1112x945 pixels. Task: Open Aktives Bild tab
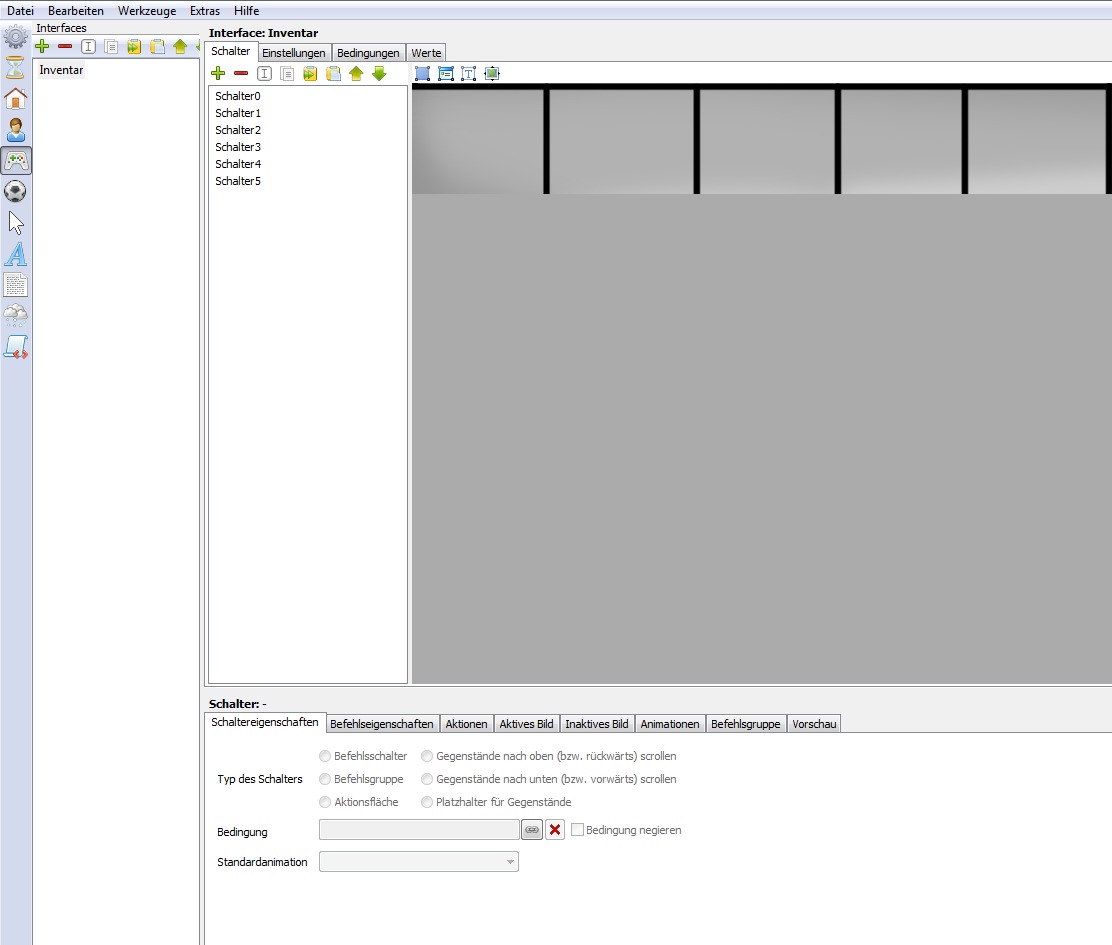pos(526,724)
